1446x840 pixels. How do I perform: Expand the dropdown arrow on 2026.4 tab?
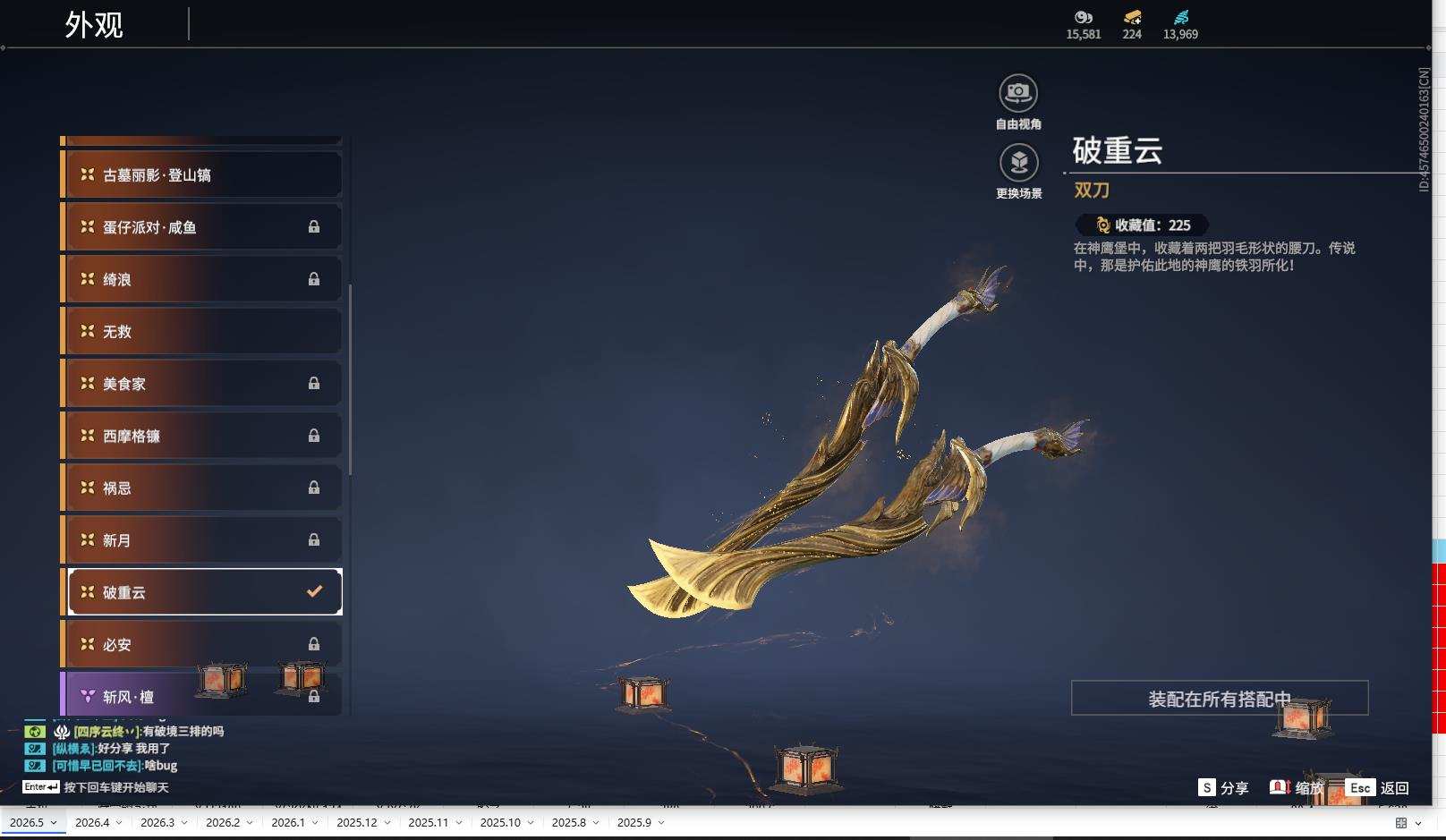click(119, 823)
